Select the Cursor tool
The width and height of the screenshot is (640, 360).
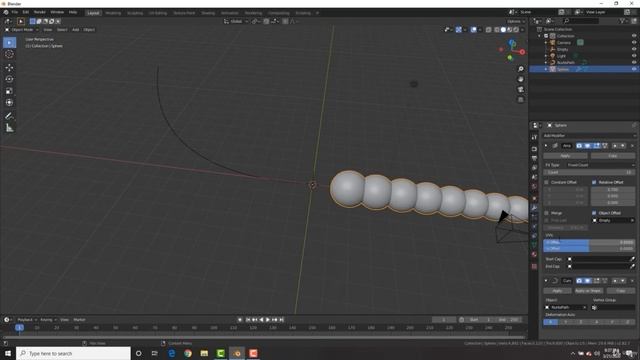click(x=9, y=54)
